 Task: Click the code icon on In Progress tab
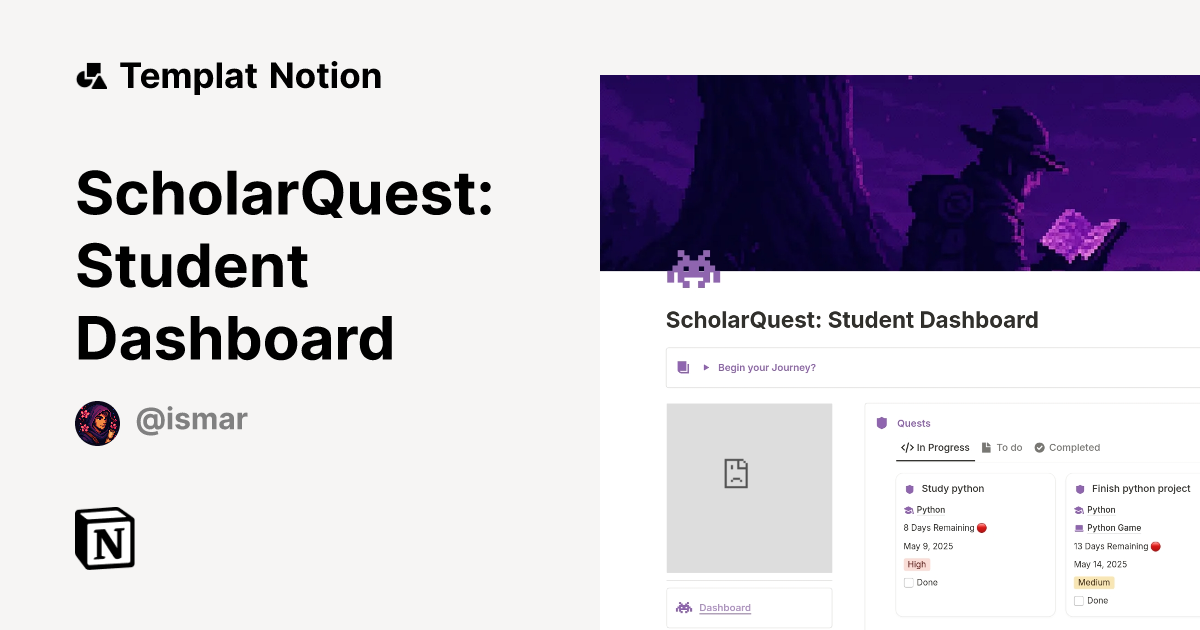(906, 447)
